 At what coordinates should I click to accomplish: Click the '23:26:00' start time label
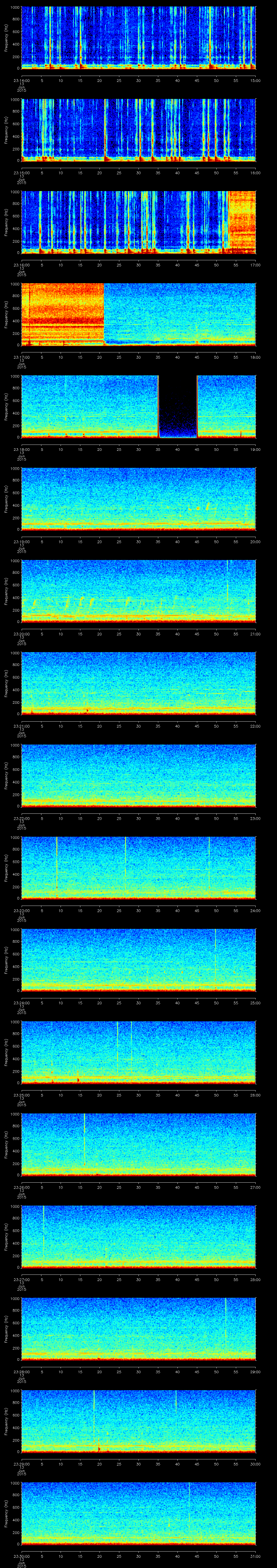[x=21, y=1187]
